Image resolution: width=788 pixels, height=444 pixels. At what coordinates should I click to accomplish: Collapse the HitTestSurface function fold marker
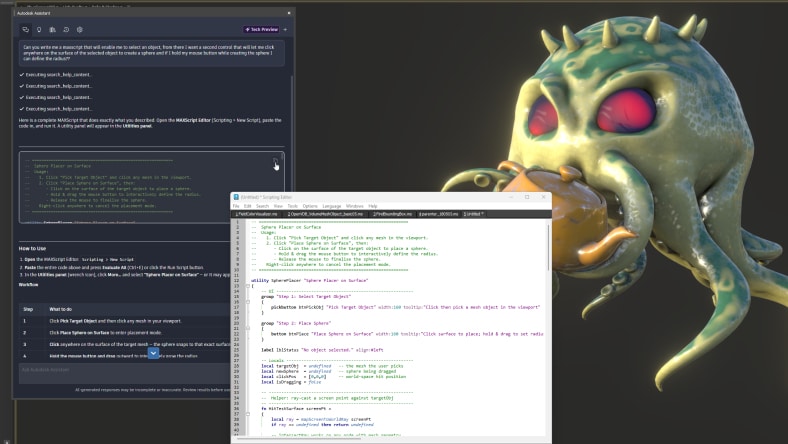[248, 414]
